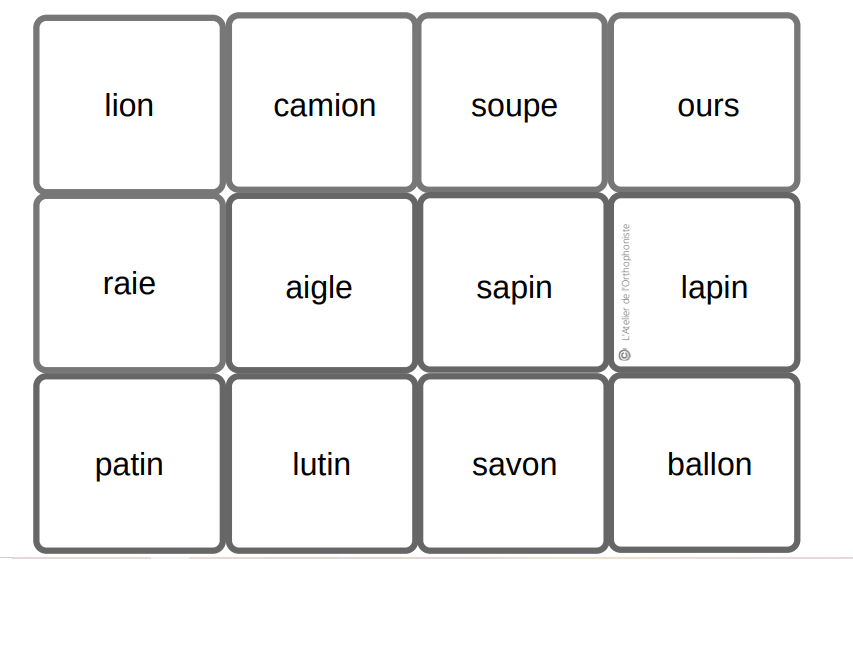
Task: Click the thick gray border of the ballon card
Action: [796, 462]
